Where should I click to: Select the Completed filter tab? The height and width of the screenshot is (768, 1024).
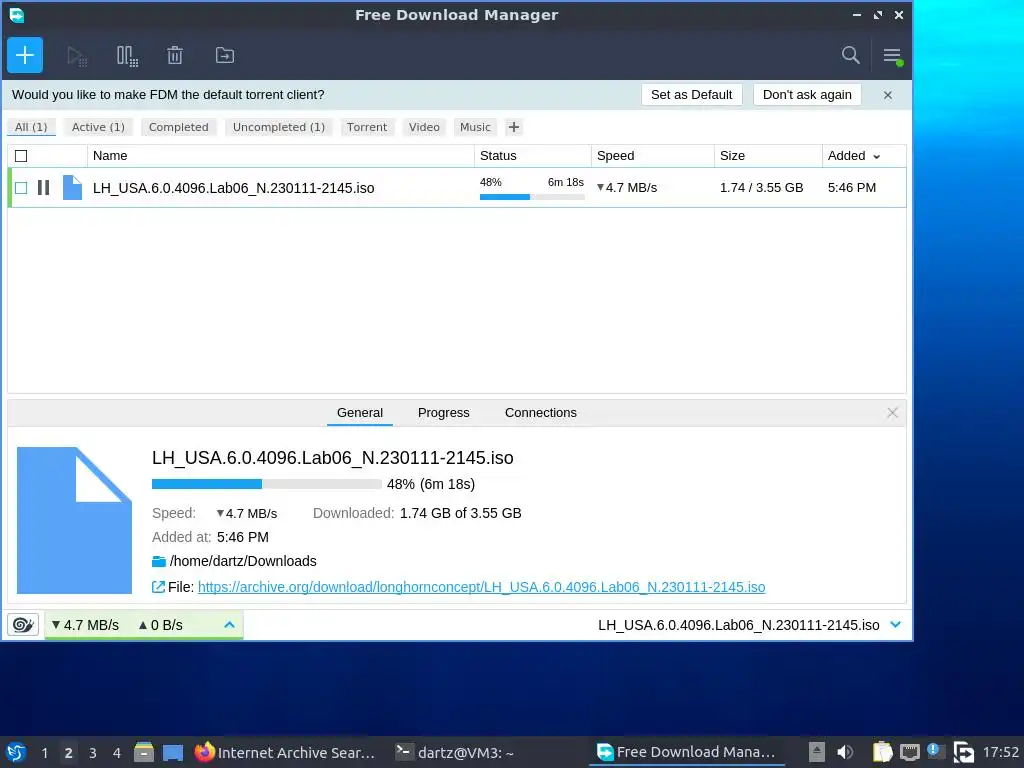[x=178, y=127]
